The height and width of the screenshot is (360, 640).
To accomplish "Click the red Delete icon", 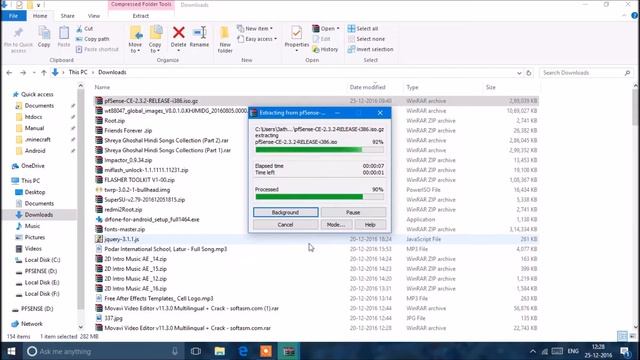I will tap(178, 33).
